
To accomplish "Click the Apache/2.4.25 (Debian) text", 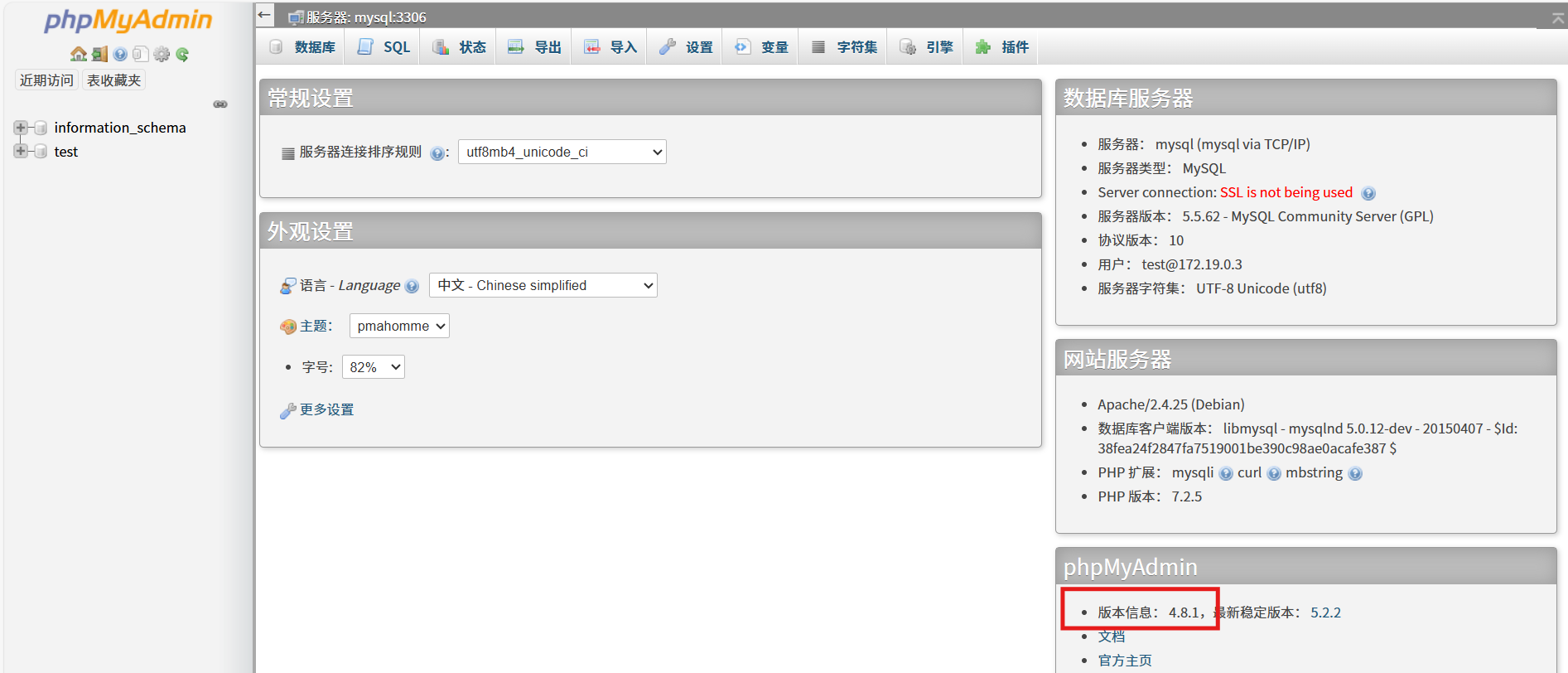I will point(1171,404).
